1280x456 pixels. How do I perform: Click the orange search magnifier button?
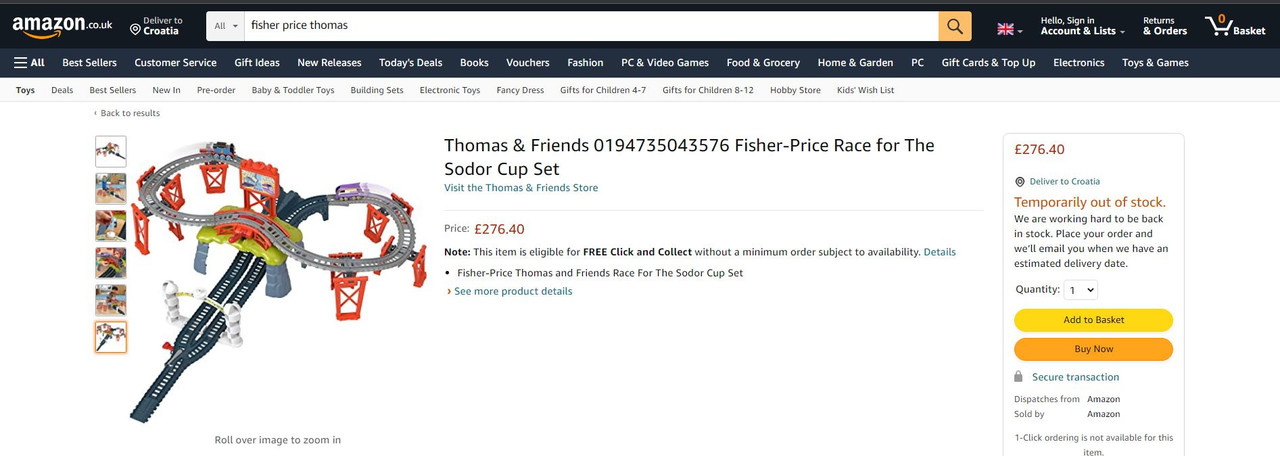point(955,26)
